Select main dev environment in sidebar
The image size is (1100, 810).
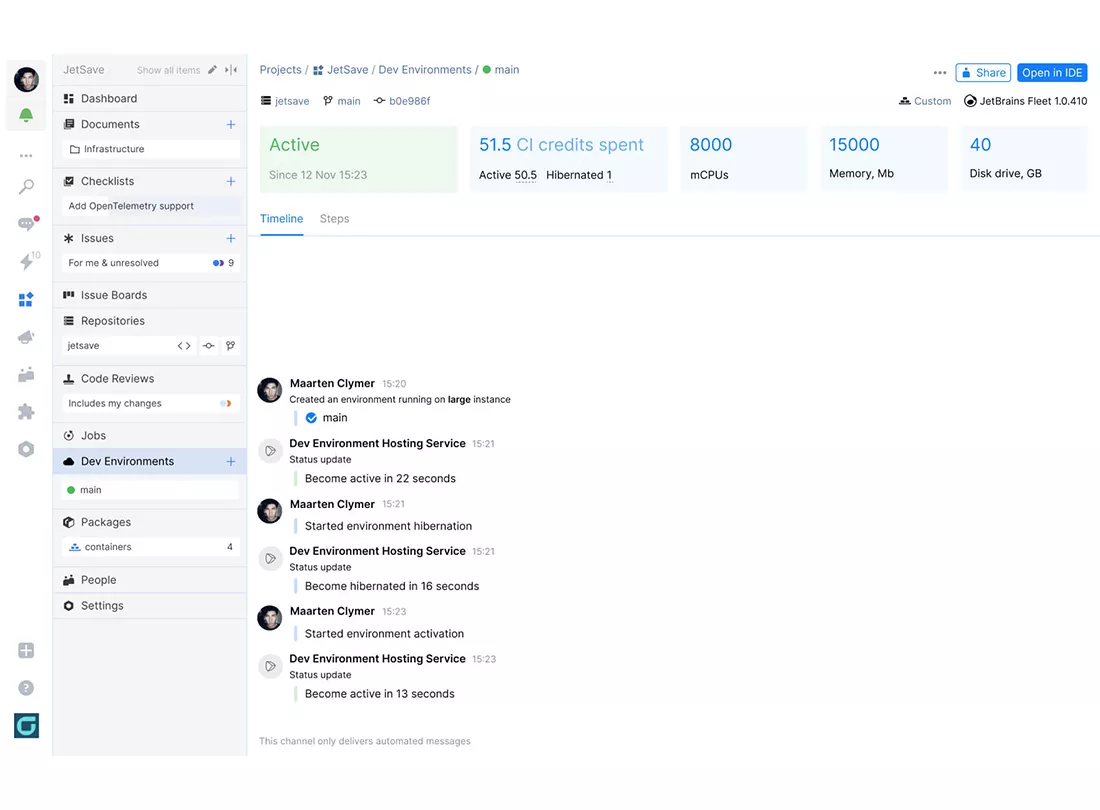[x=150, y=490]
